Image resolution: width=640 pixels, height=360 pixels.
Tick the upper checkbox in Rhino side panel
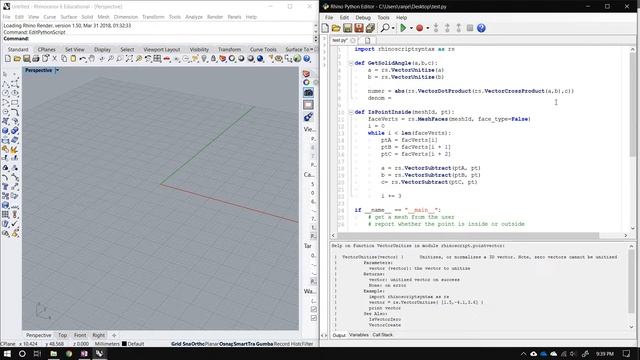(x=313, y=309)
